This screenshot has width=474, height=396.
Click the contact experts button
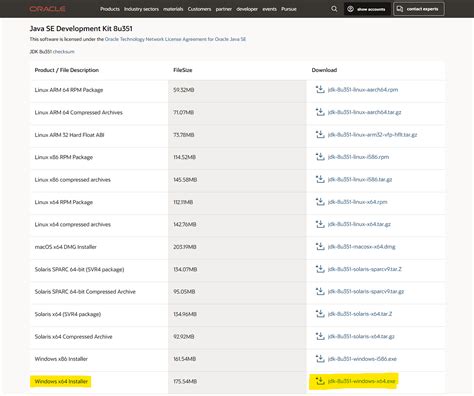click(x=419, y=9)
